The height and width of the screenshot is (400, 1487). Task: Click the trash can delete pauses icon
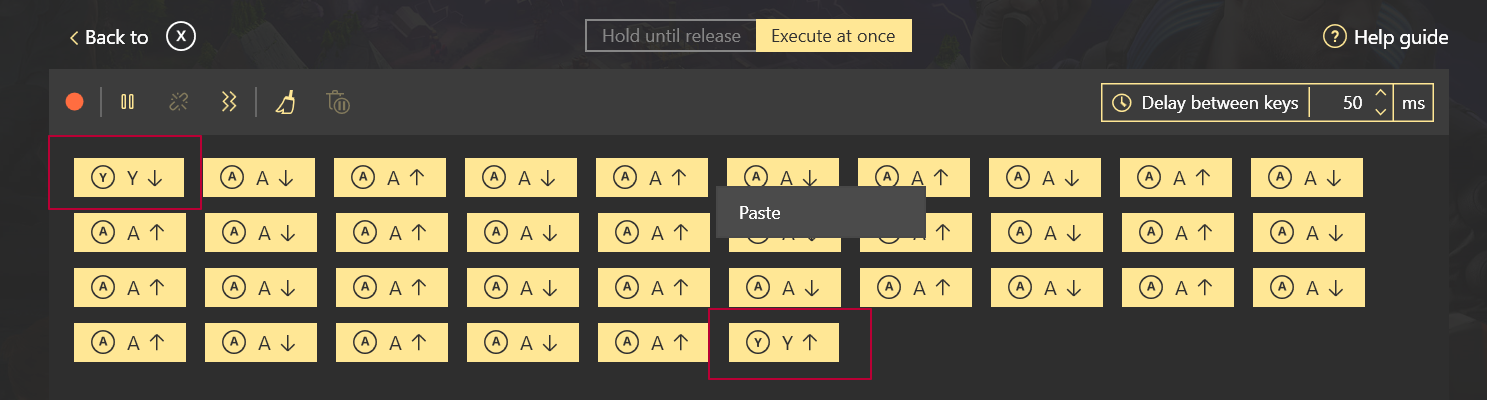point(338,102)
